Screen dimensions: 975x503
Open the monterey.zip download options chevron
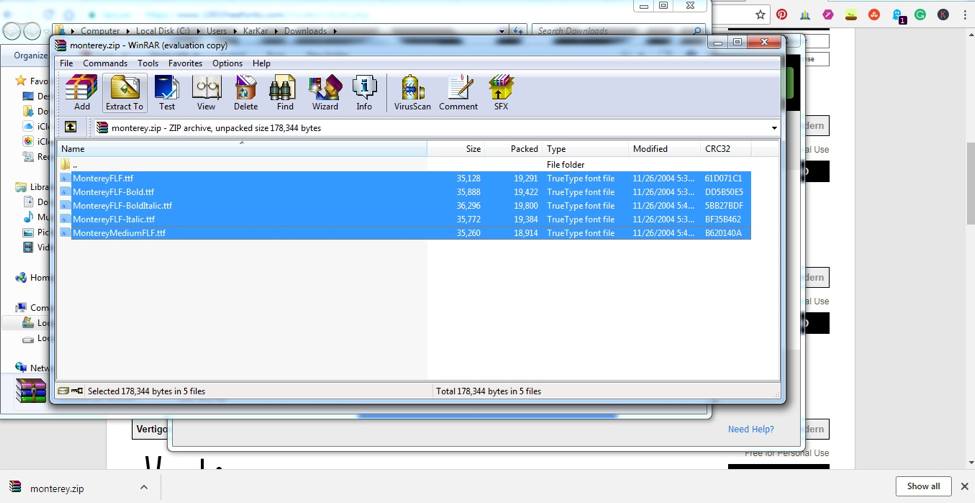tap(144, 487)
